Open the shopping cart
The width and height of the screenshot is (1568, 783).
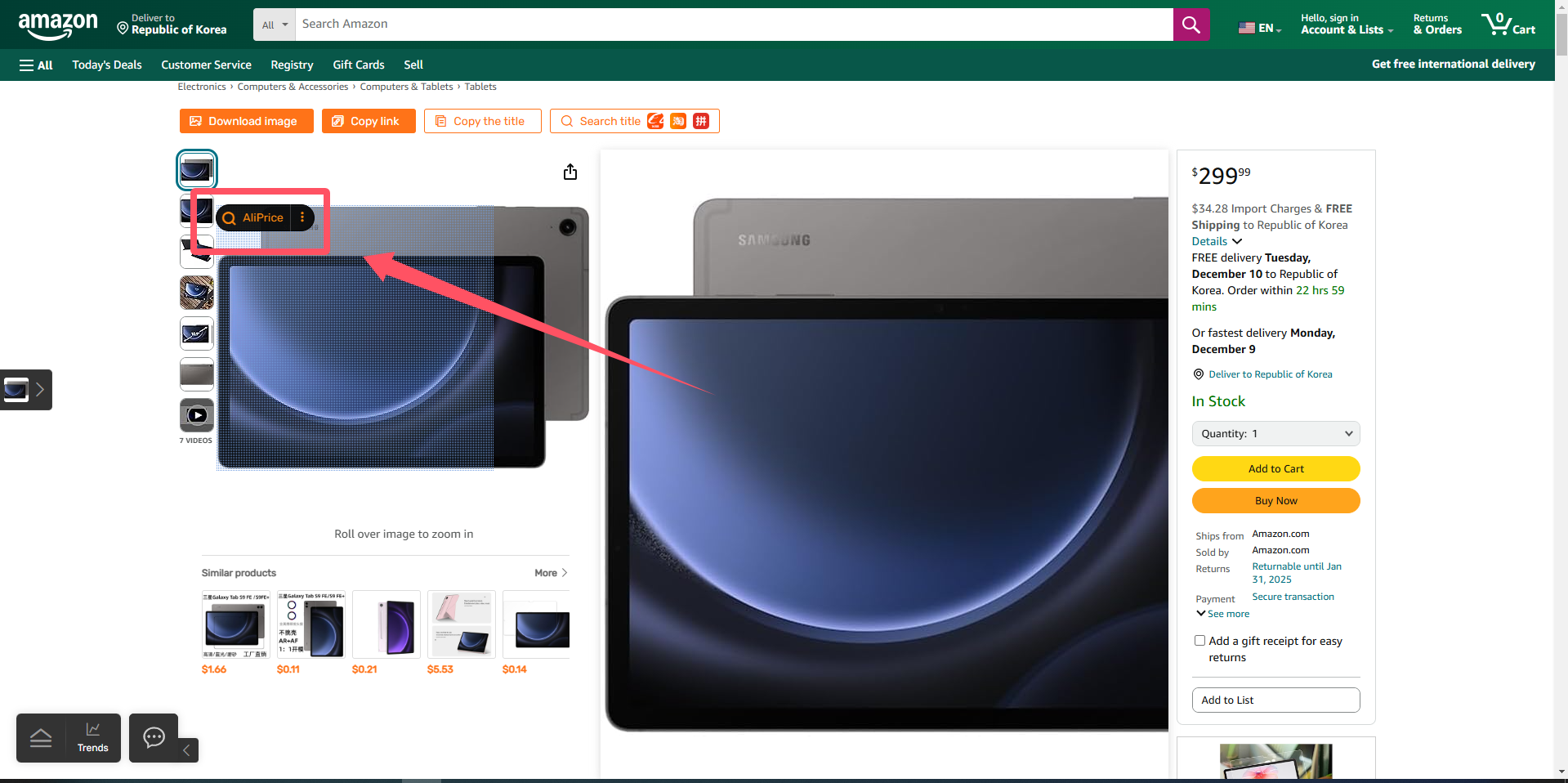[x=1508, y=25]
